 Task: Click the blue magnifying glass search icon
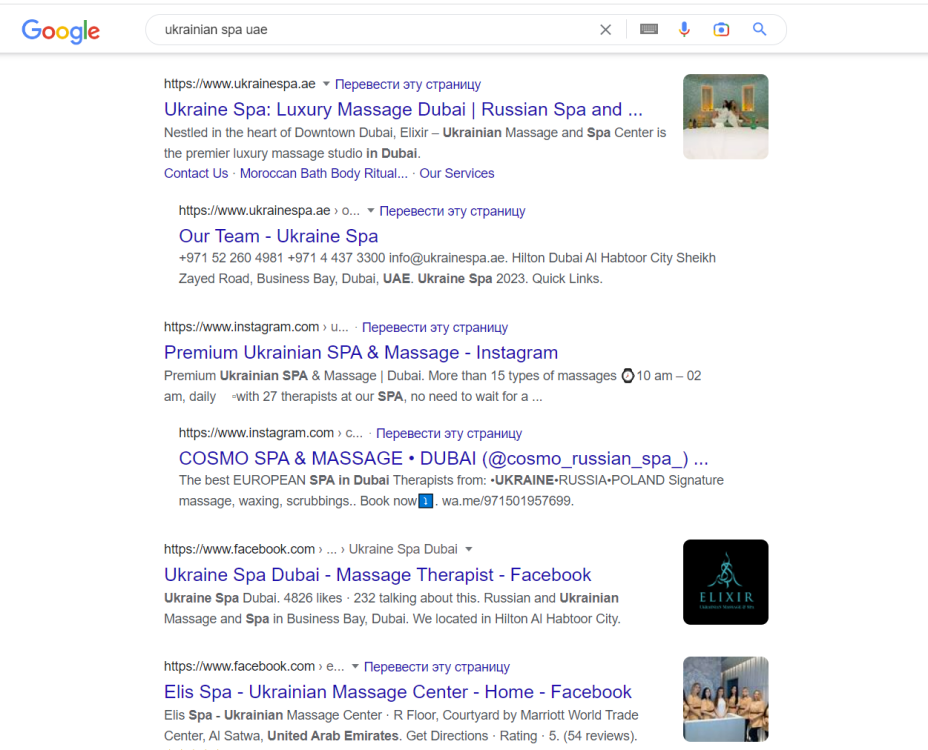[x=759, y=29]
